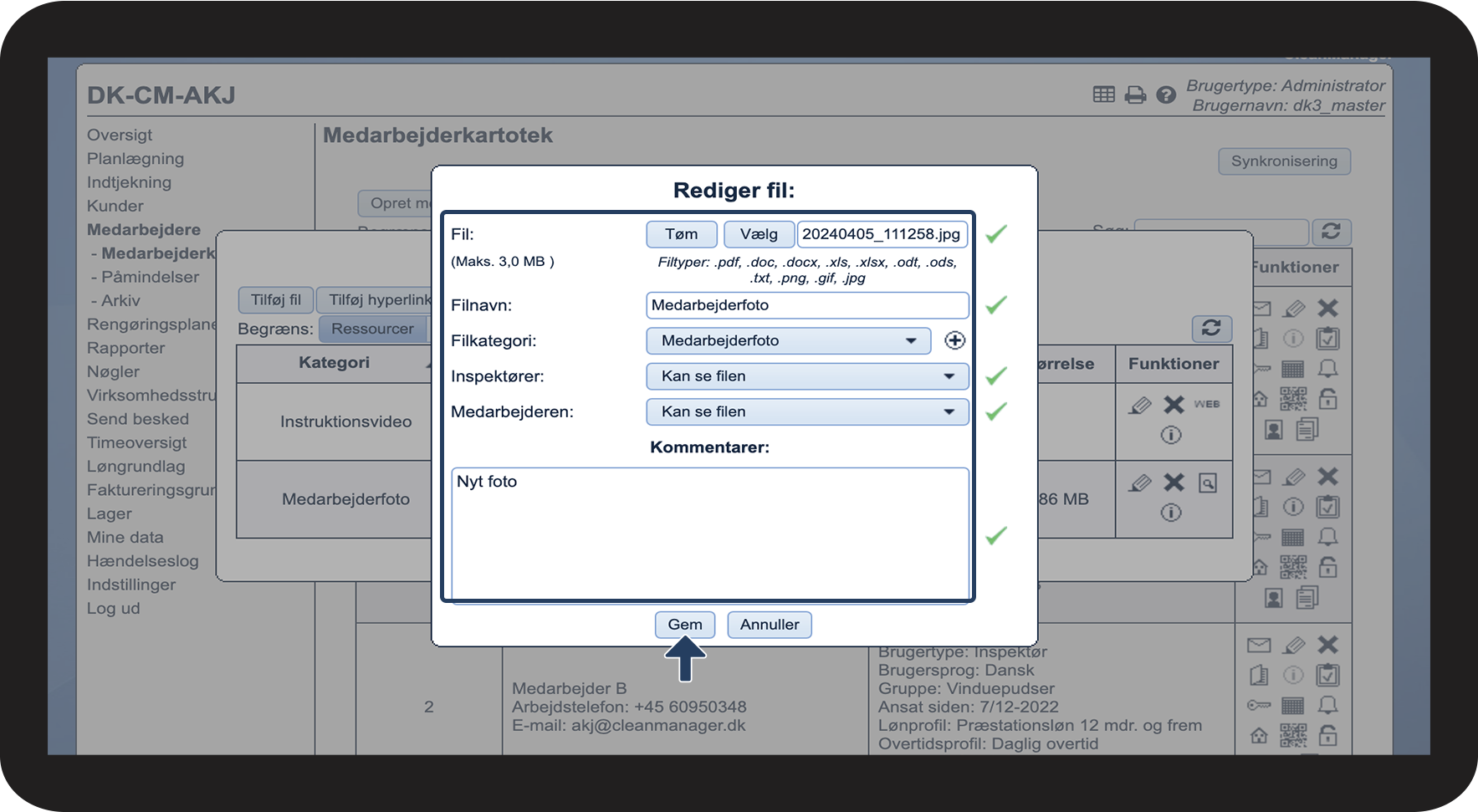Open Hændelseslog in sidebar
The width and height of the screenshot is (1478, 812).
(x=143, y=561)
